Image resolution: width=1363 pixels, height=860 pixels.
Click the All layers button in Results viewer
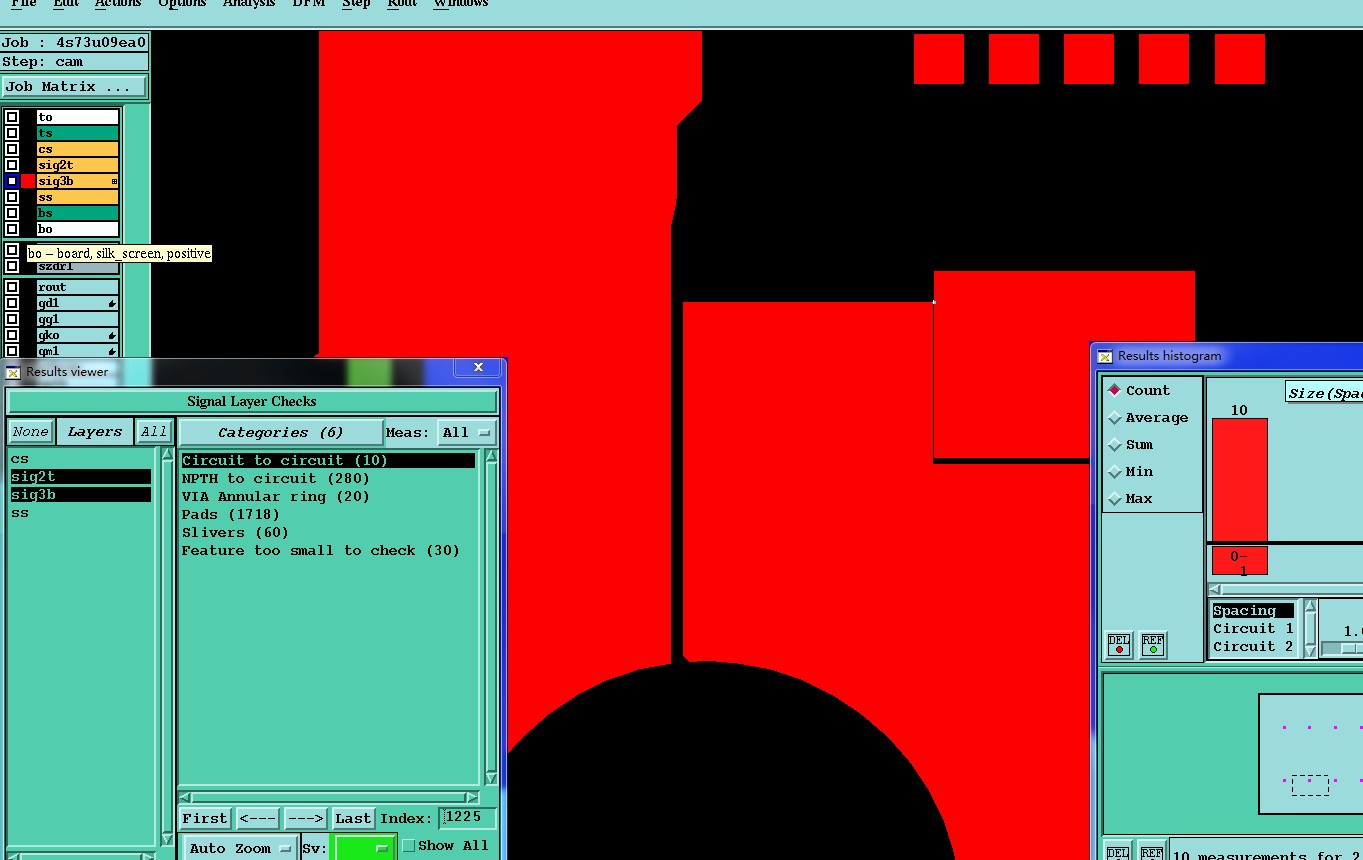(x=153, y=432)
